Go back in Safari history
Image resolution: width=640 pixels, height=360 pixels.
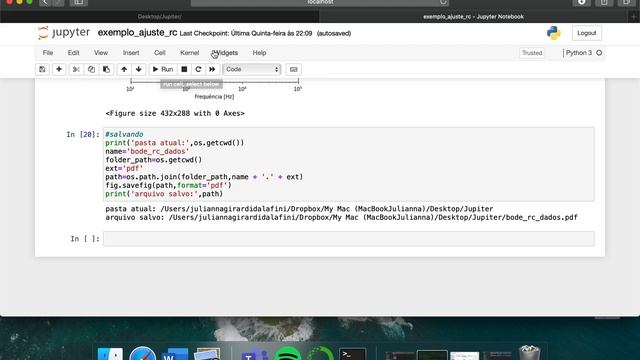(x=45, y=2)
